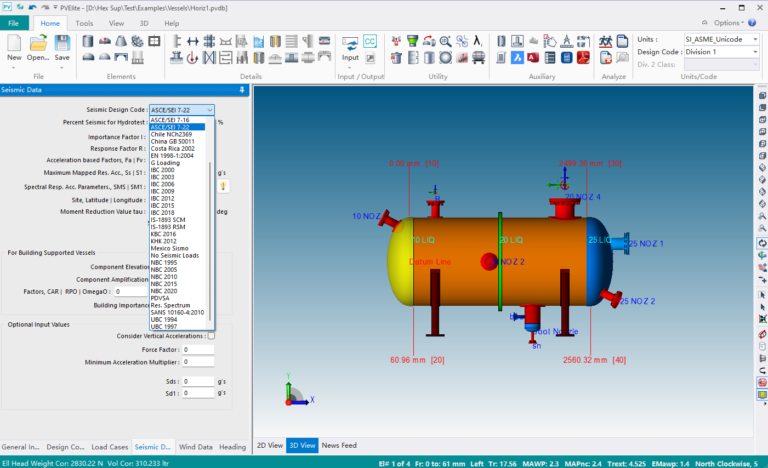Click the File menu button
Image resolution: width=768 pixels, height=468 pixels.
click(14, 23)
